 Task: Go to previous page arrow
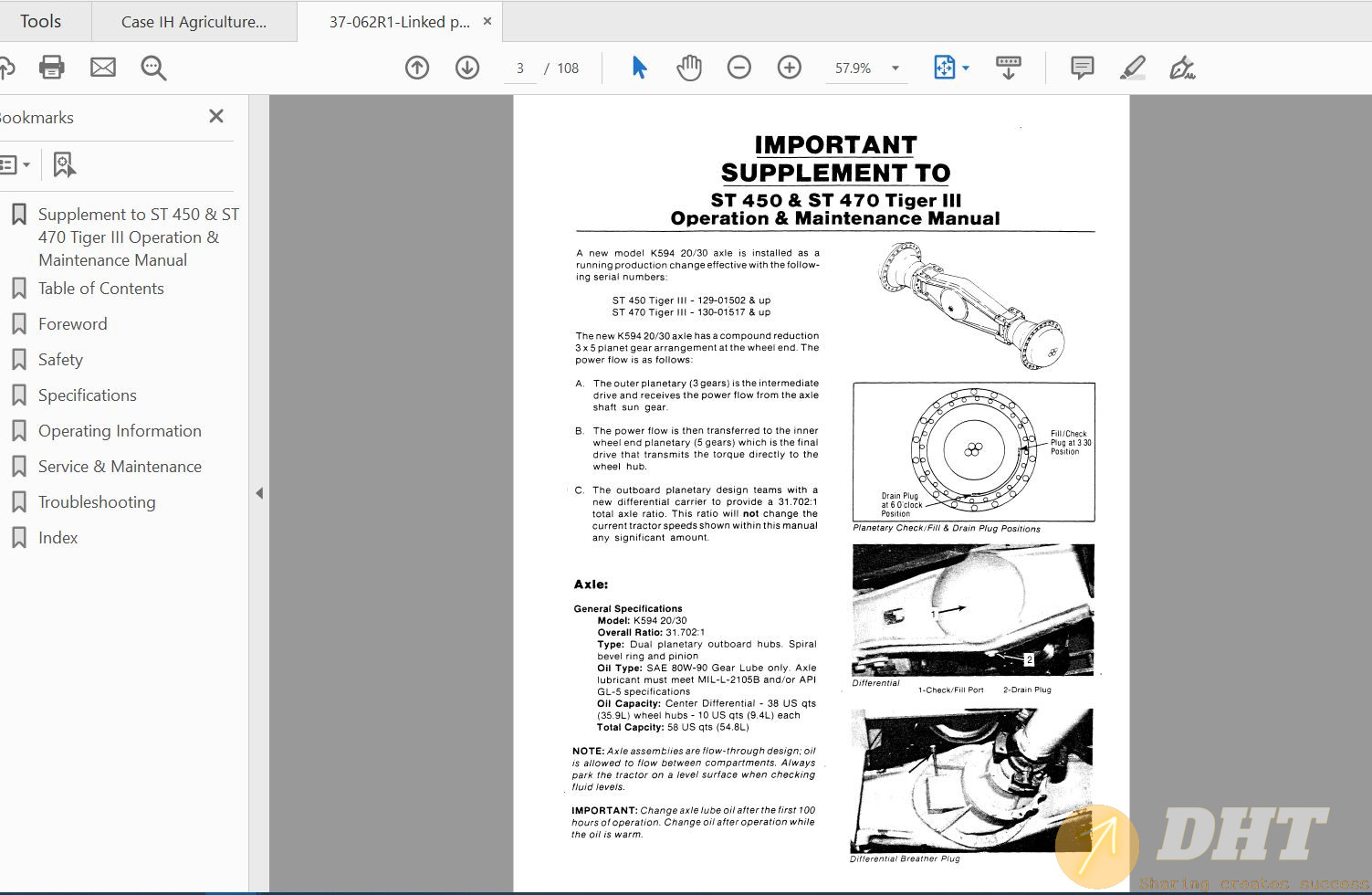[x=417, y=68]
